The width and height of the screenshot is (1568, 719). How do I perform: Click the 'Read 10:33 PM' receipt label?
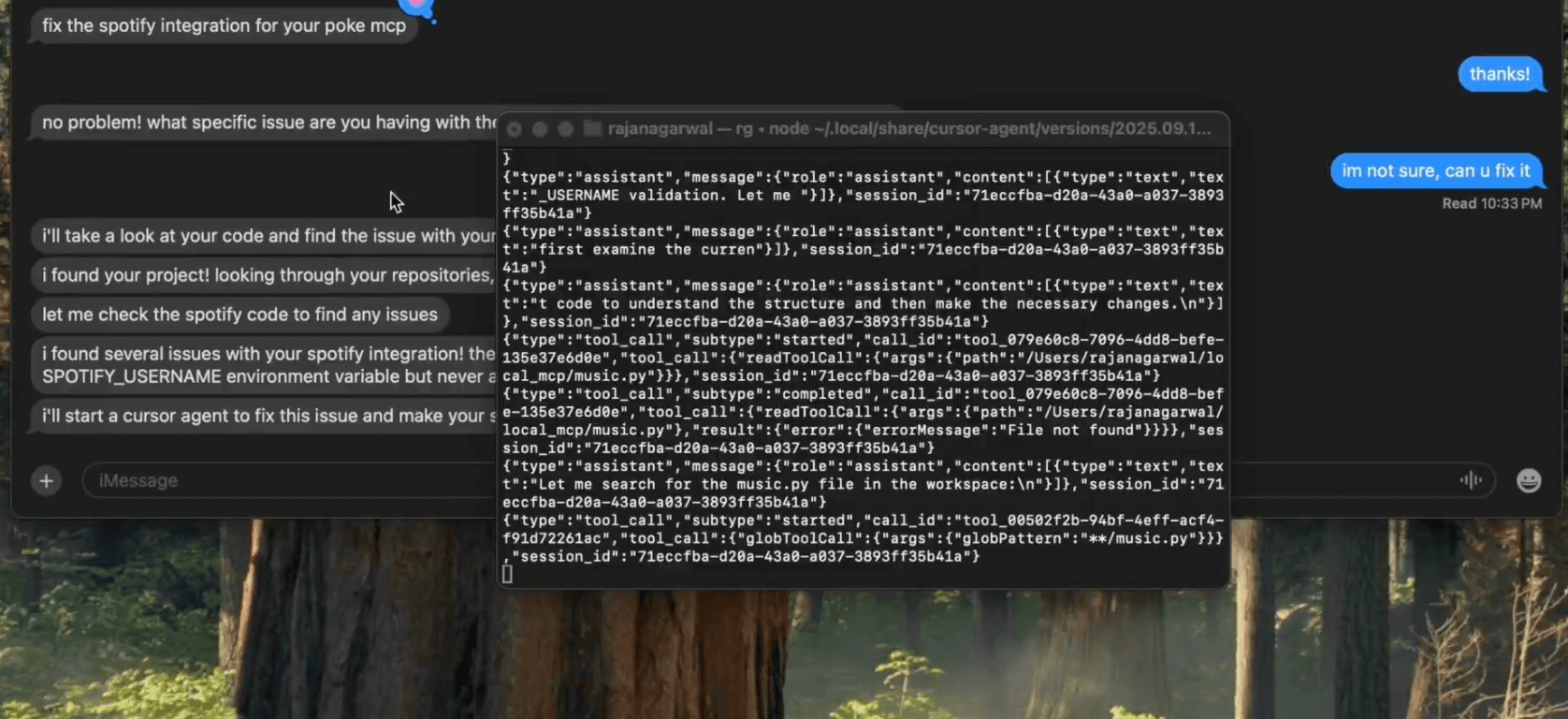coord(1491,204)
